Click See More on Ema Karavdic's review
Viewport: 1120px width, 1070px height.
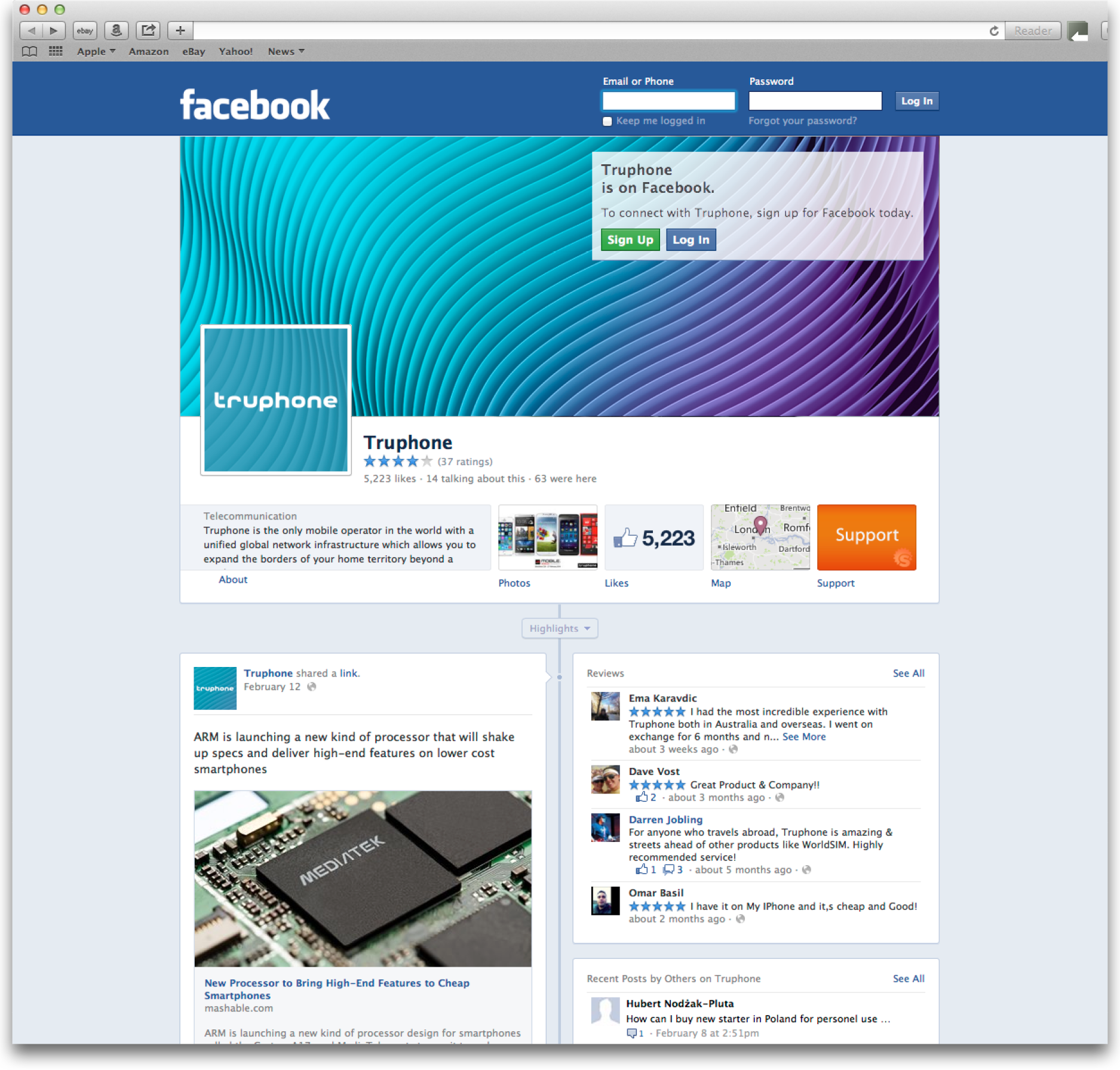tap(804, 737)
